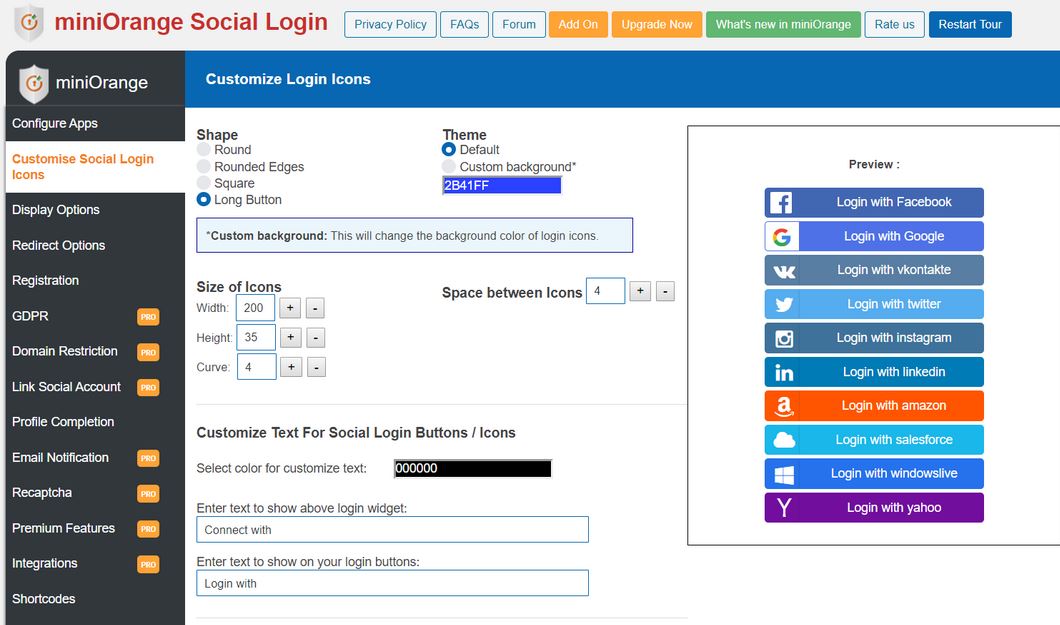This screenshot has width=1060, height=625.
Task: Click the PRO badge next to Premium Features
Action: (148, 528)
